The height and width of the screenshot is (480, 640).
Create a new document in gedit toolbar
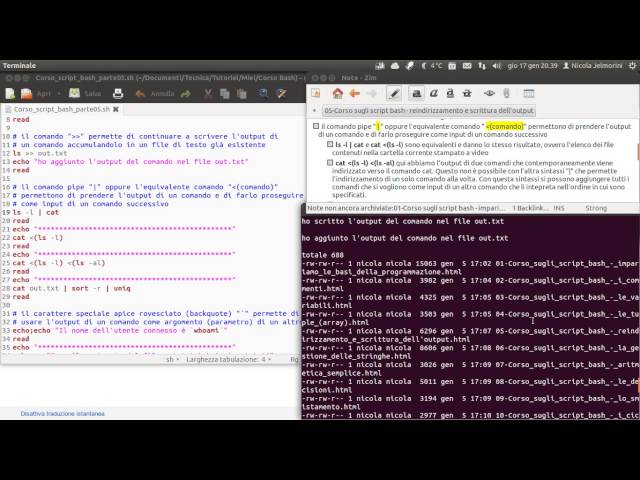tap(10, 94)
